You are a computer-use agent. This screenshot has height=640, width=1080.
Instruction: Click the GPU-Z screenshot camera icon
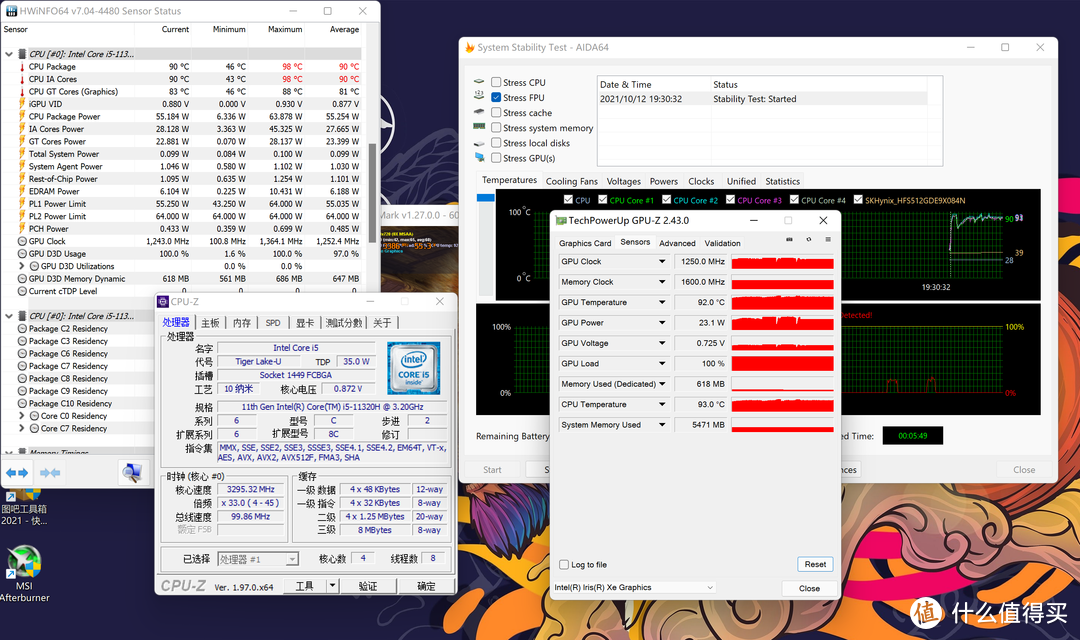pyautogui.click(x=789, y=240)
